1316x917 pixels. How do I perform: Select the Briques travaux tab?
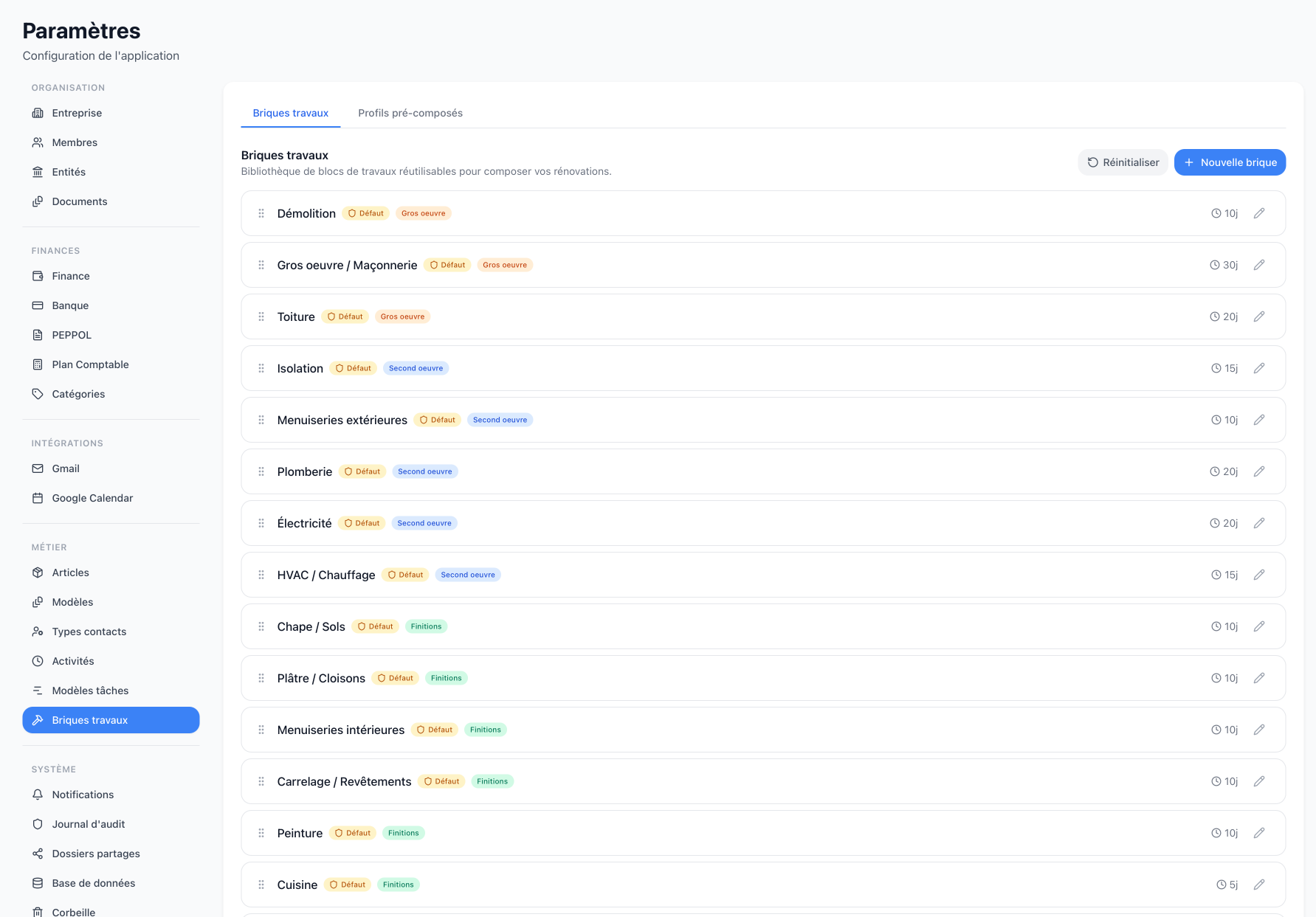coord(291,113)
